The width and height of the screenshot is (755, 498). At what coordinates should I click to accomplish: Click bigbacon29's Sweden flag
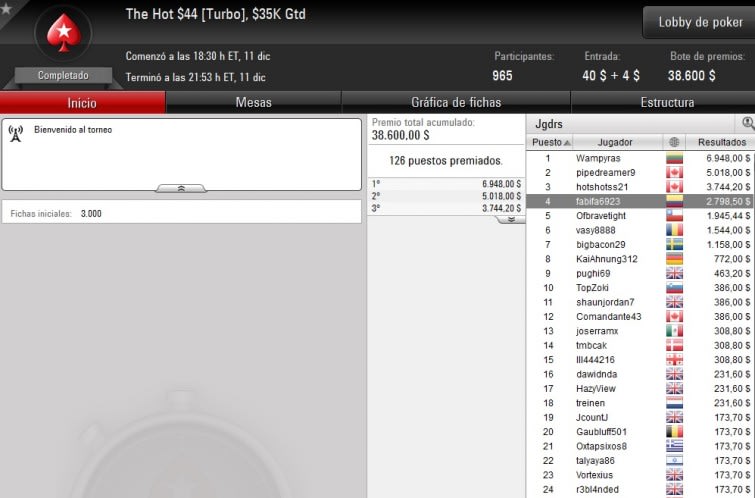pyautogui.click(x=675, y=245)
